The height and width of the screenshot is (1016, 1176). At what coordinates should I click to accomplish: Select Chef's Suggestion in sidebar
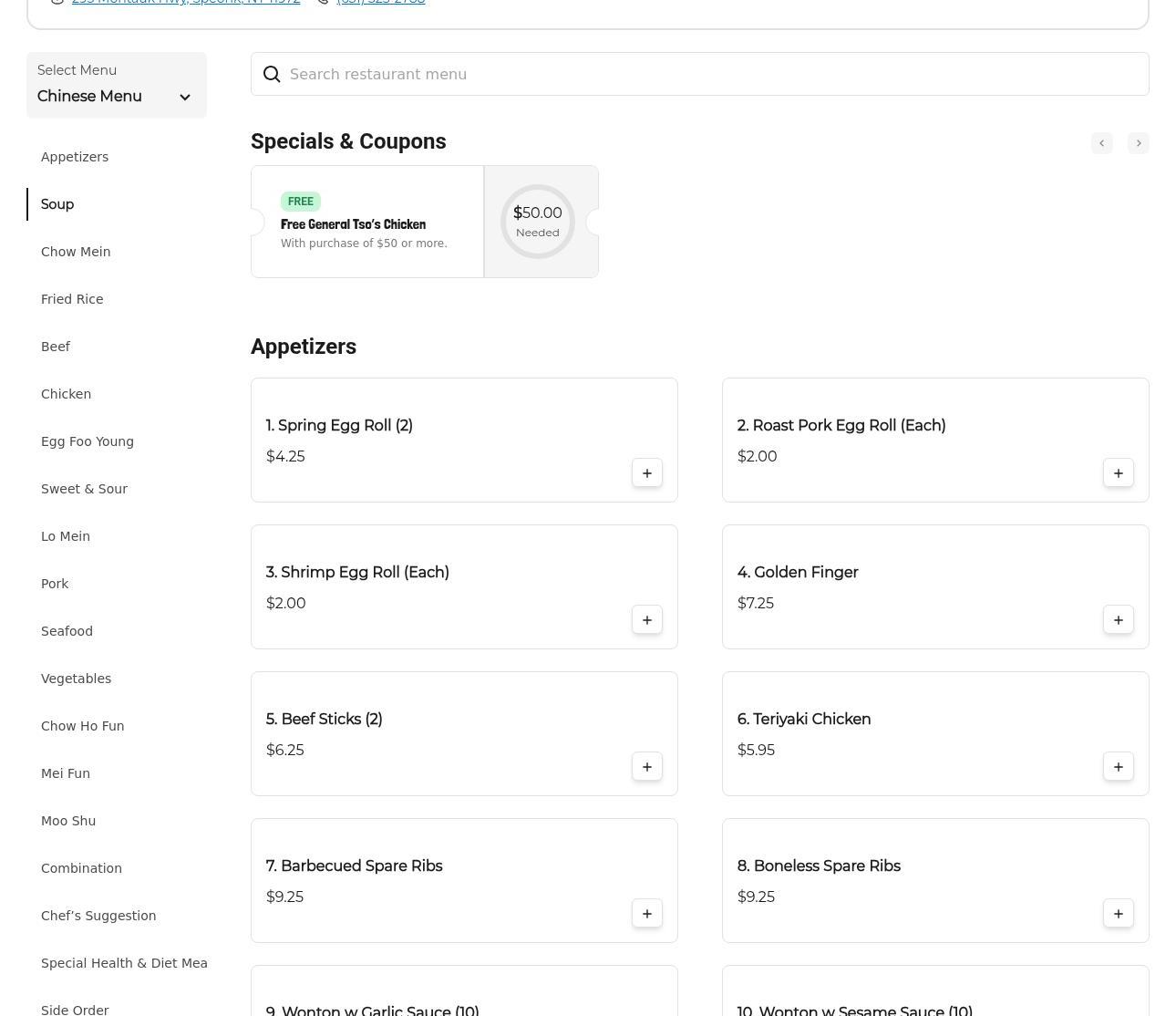tap(98, 916)
